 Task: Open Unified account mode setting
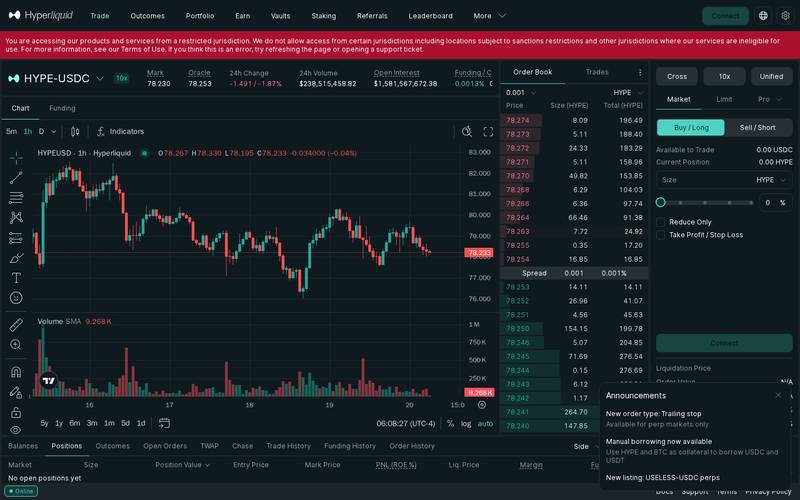click(771, 77)
